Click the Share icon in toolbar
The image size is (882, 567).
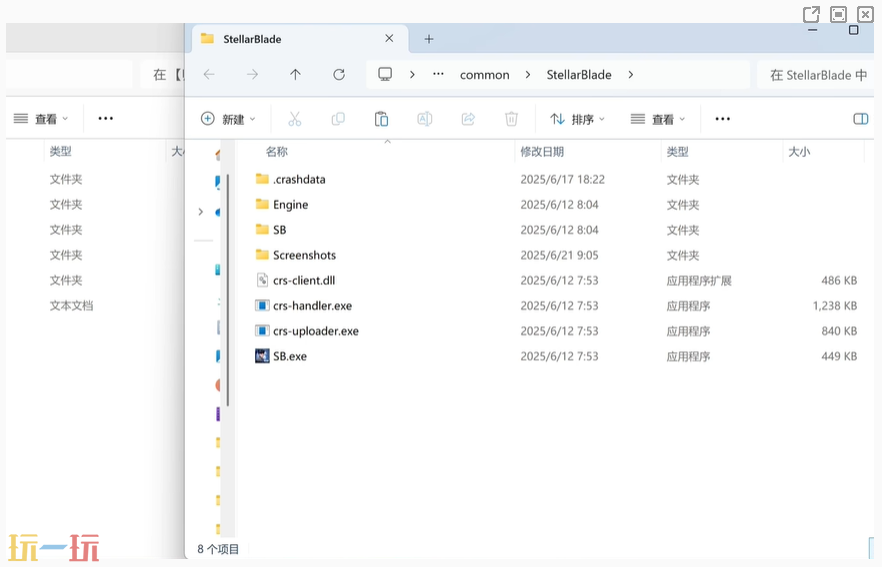point(468,119)
